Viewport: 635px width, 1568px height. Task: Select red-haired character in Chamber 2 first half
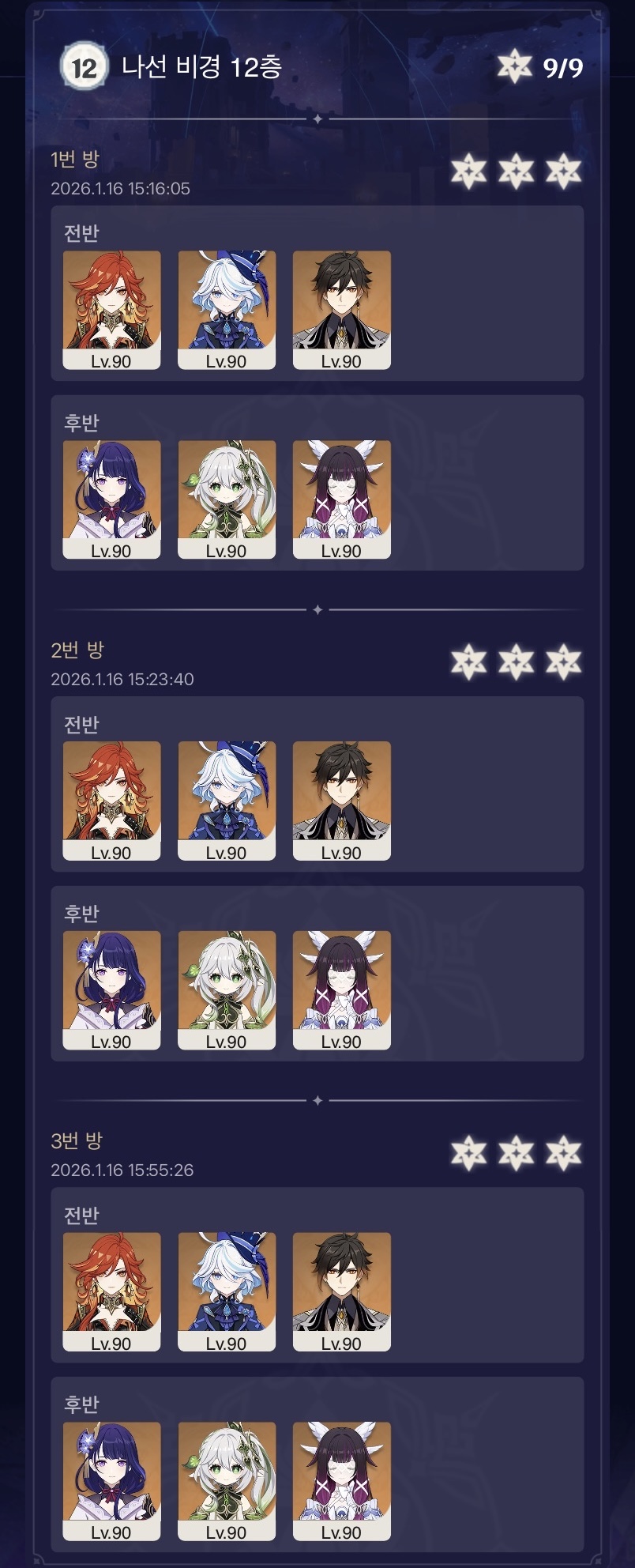(x=111, y=801)
